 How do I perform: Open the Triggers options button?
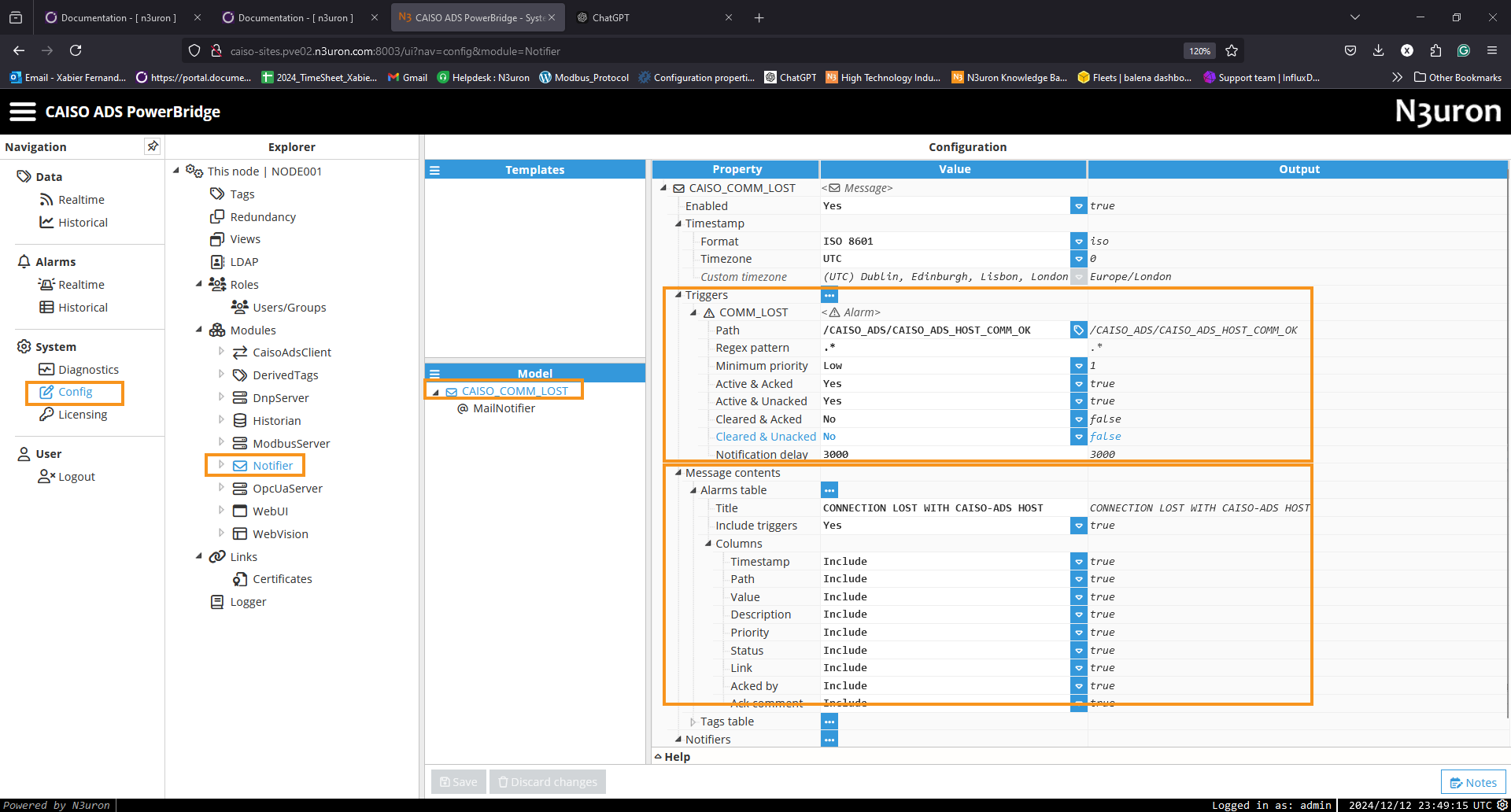pyautogui.click(x=829, y=296)
